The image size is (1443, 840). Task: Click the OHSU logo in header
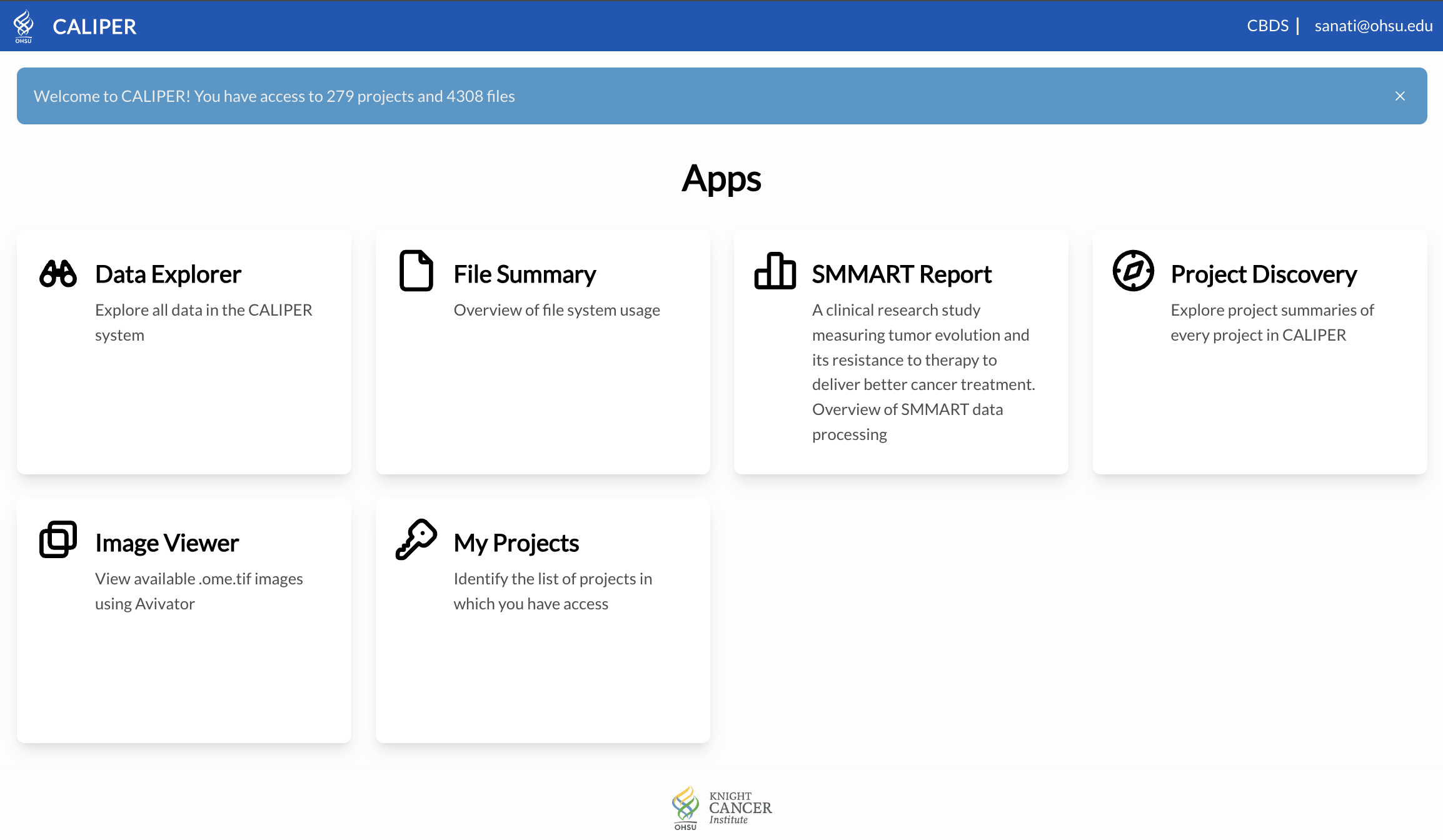[23, 26]
